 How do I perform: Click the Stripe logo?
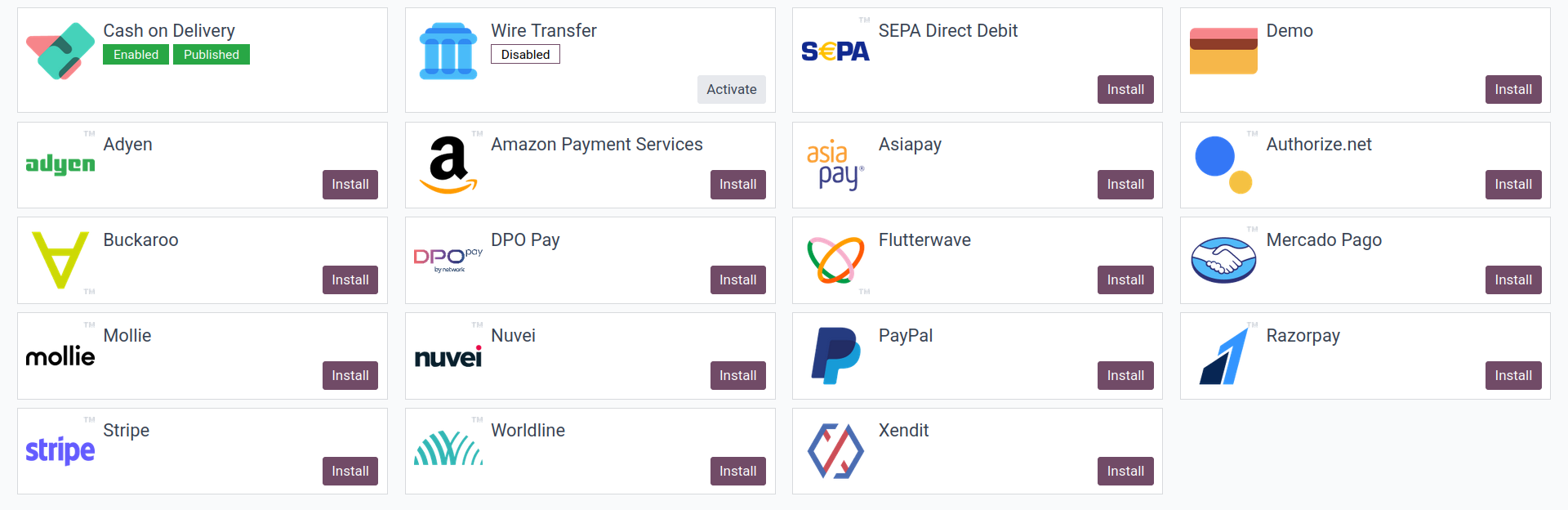coord(60,450)
